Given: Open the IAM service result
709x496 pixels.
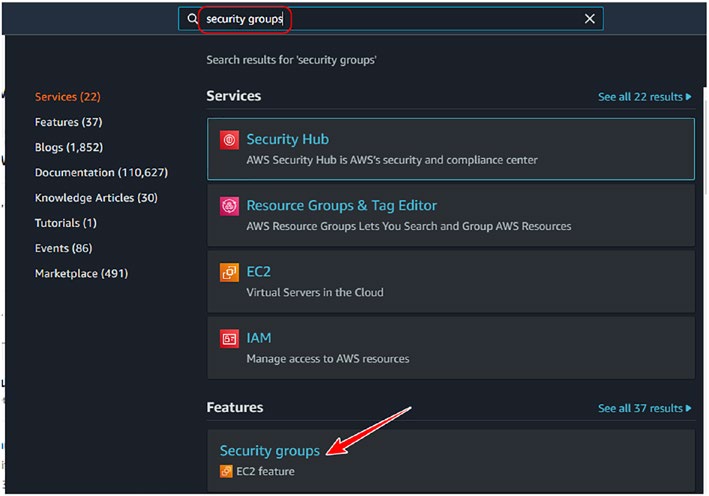Looking at the screenshot, I should point(259,338).
